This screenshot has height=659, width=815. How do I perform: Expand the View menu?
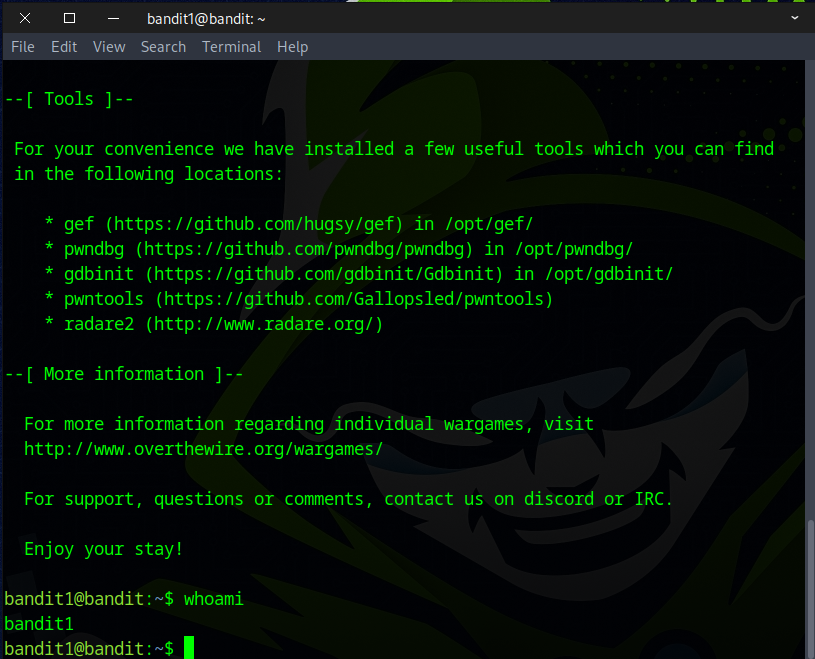point(109,47)
